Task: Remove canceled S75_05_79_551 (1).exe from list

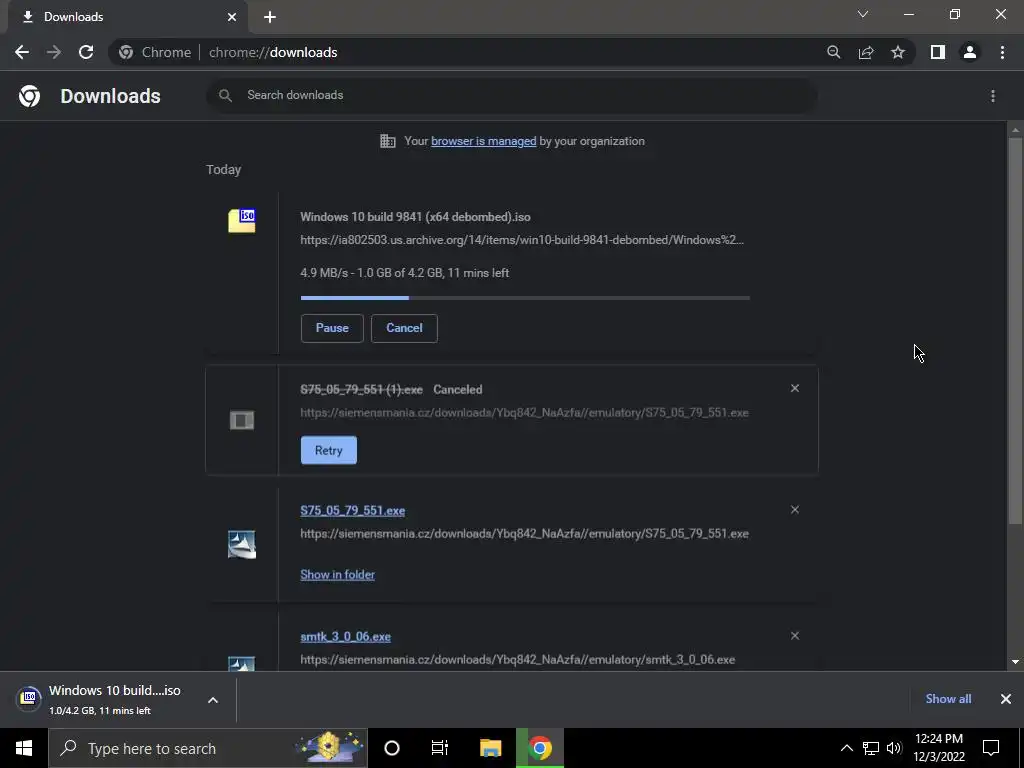Action: (795, 388)
